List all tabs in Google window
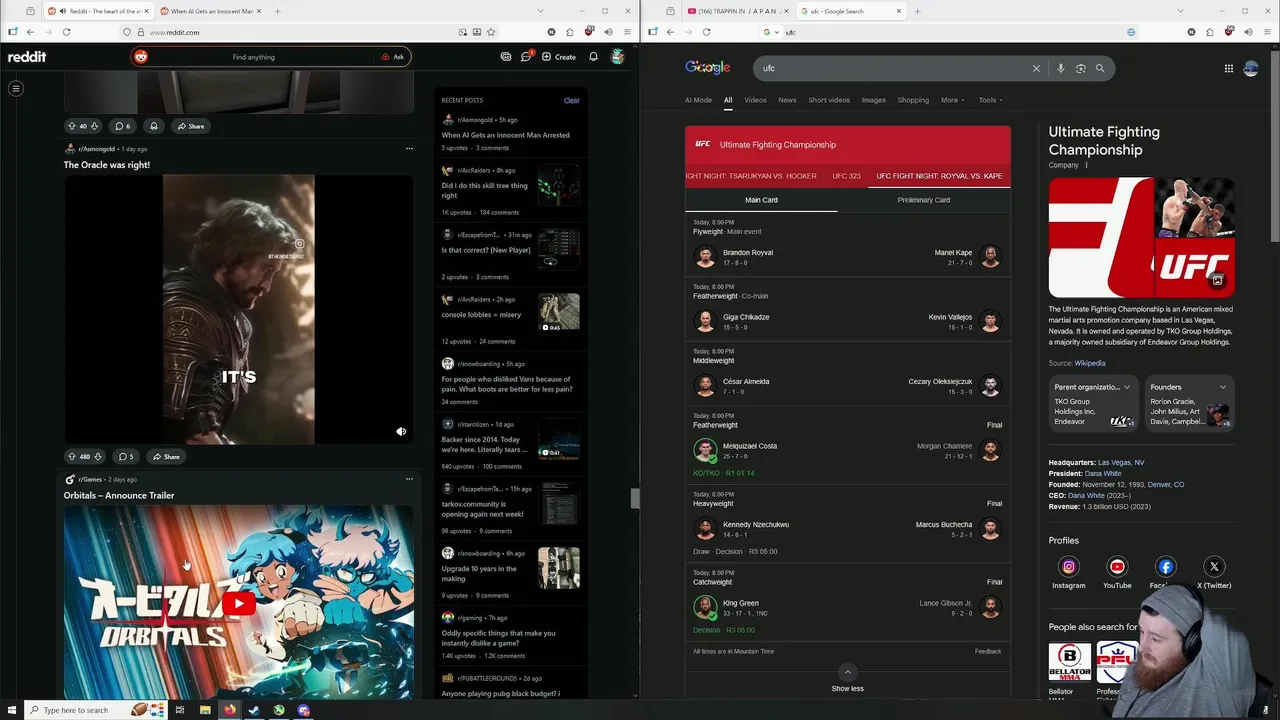This screenshot has width=1280, height=720. (x=1181, y=11)
